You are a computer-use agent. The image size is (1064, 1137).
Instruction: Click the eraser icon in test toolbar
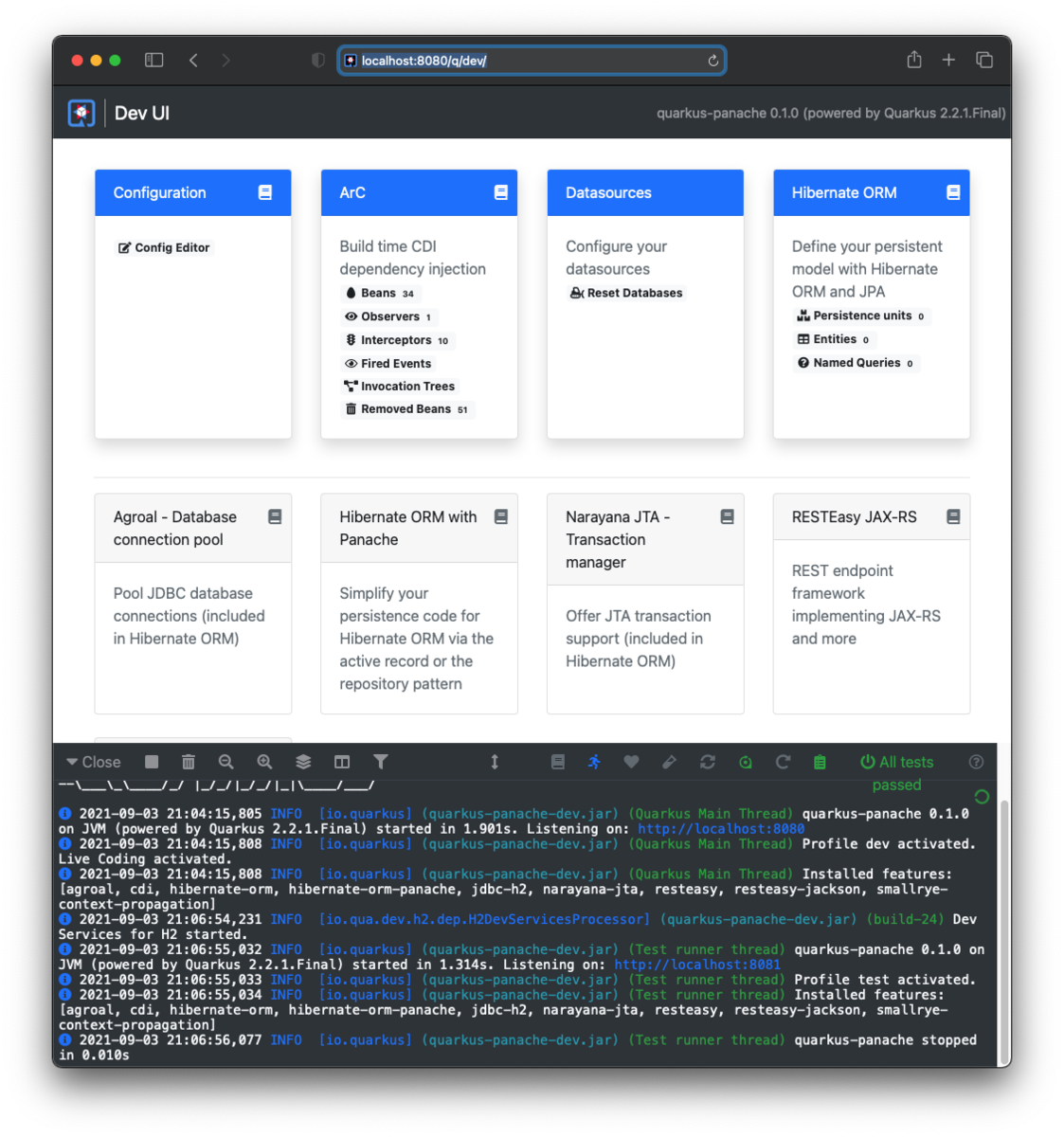pos(669,762)
